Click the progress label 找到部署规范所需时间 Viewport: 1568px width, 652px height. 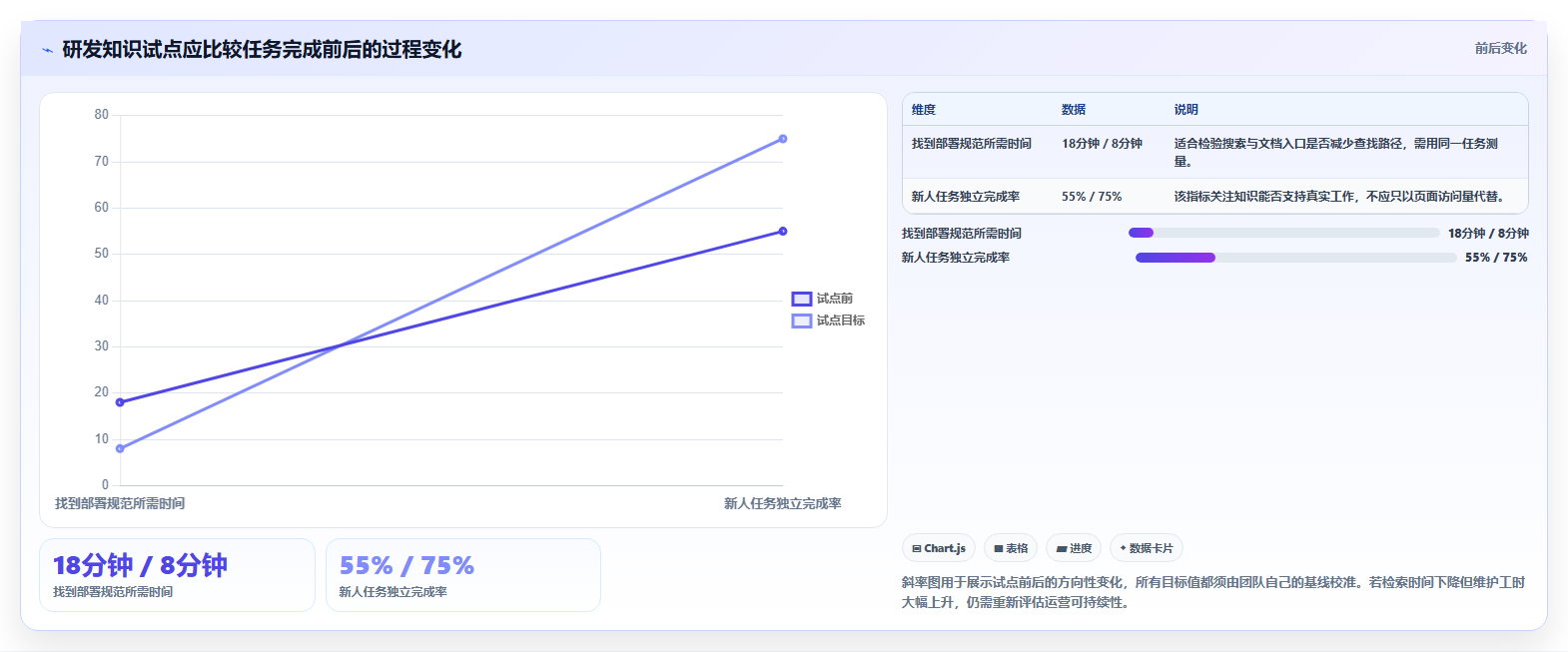(x=962, y=233)
